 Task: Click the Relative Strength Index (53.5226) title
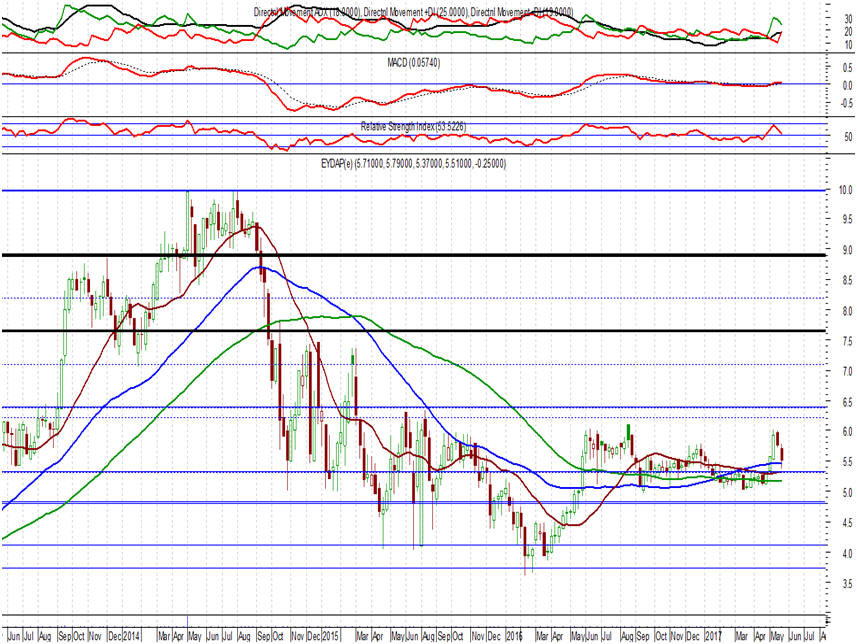coord(413,126)
